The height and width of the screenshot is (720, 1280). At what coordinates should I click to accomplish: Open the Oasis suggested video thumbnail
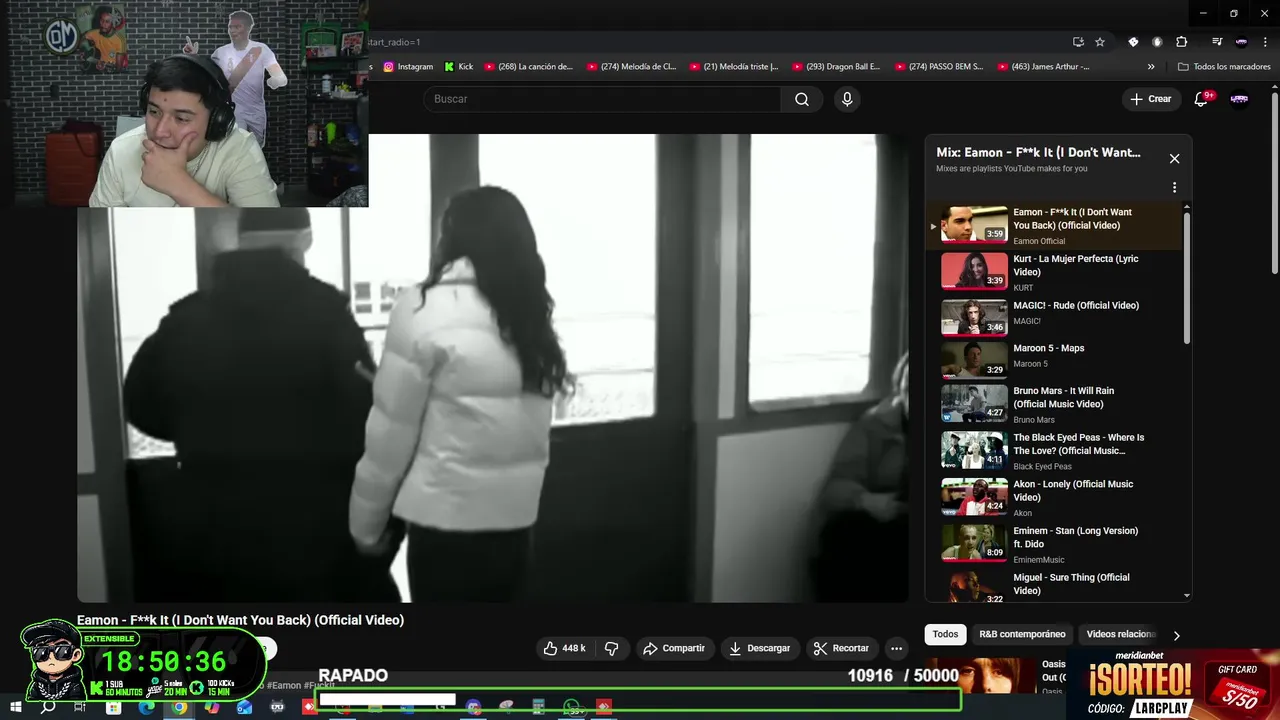[981, 677]
